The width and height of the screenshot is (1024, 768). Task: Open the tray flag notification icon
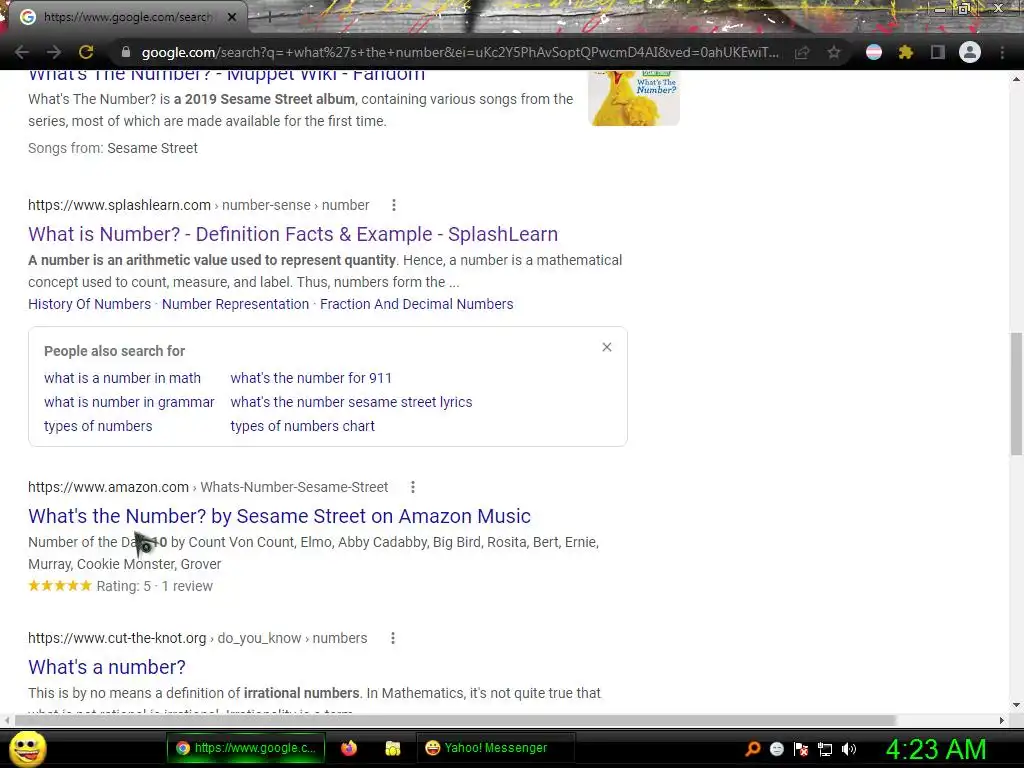point(801,749)
